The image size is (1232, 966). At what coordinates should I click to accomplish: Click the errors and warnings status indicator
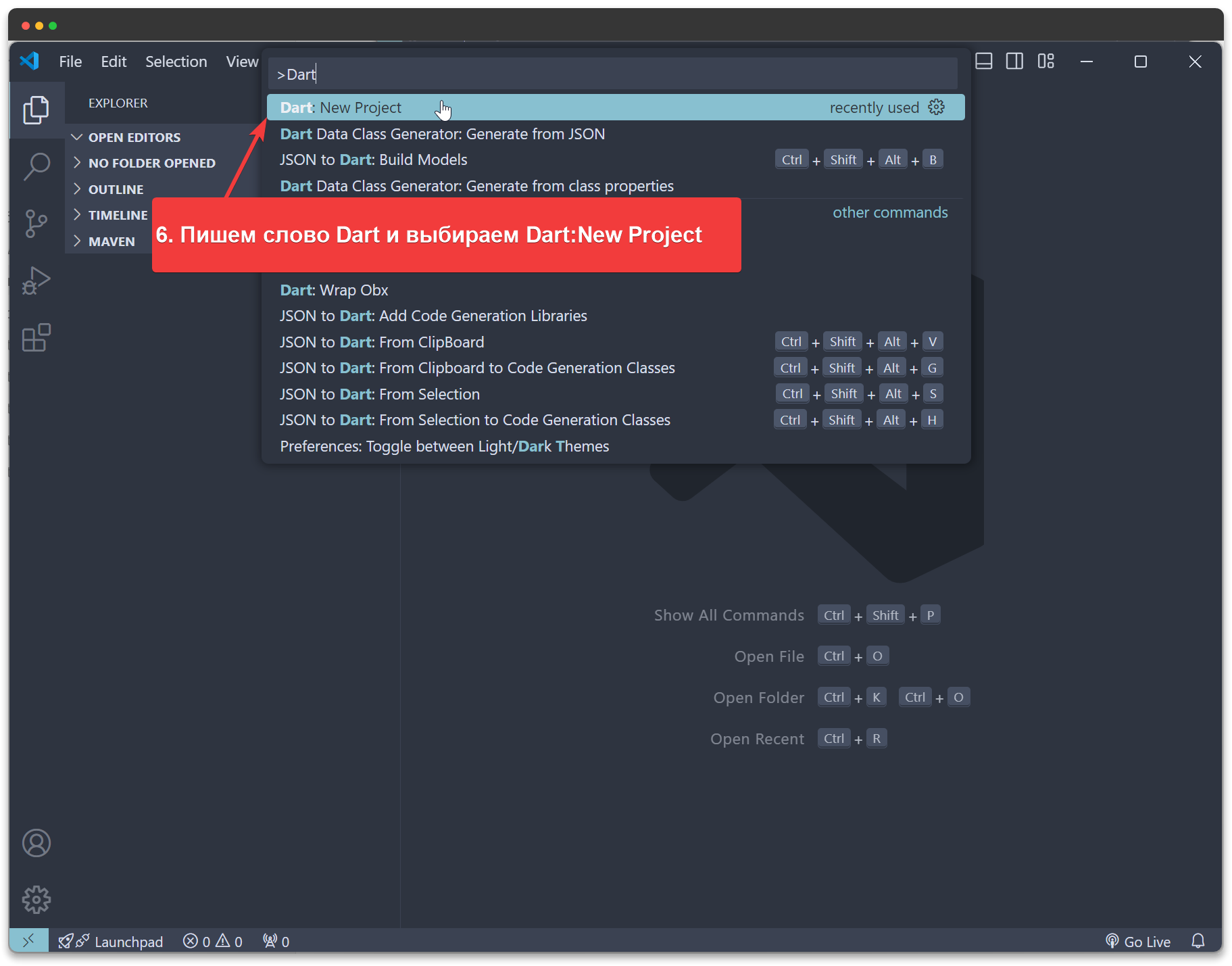(212, 941)
